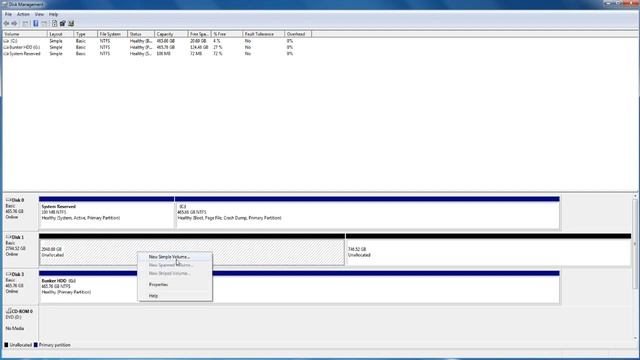Image resolution: width=640 pixels, height=360 pixels.
Task: Click the Disk Management title bar icon
Action: coord(4,4)
